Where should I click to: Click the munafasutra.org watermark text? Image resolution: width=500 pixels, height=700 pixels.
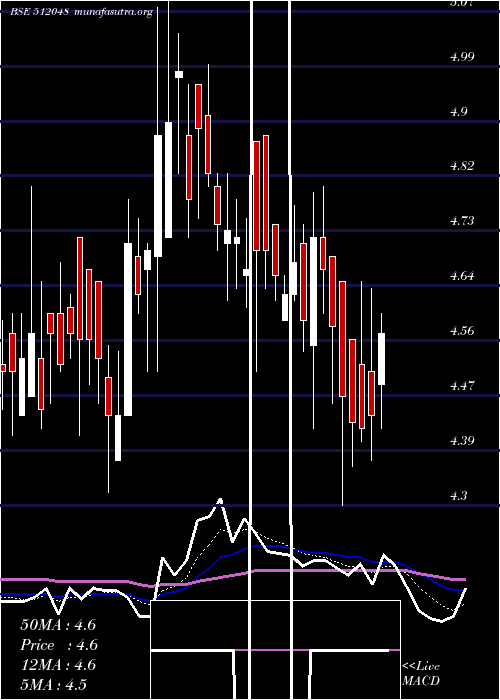point(114,12)
